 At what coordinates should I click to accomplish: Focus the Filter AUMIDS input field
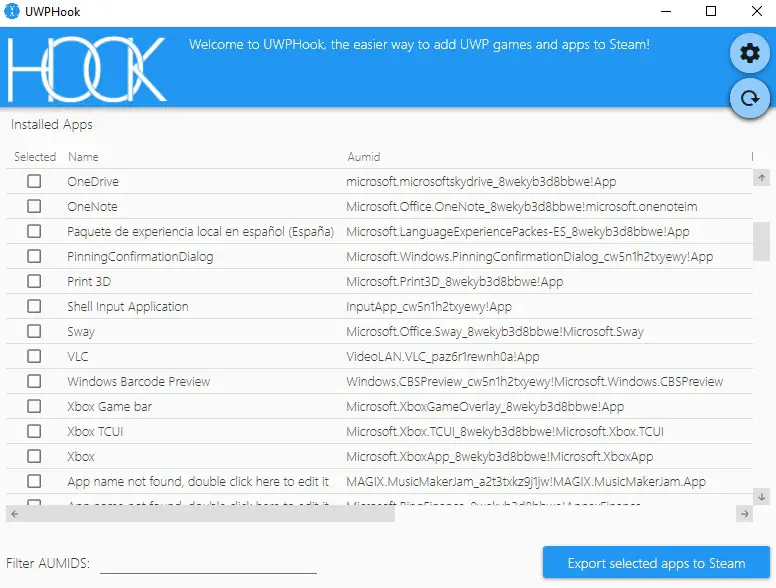(x=208, y=563)
